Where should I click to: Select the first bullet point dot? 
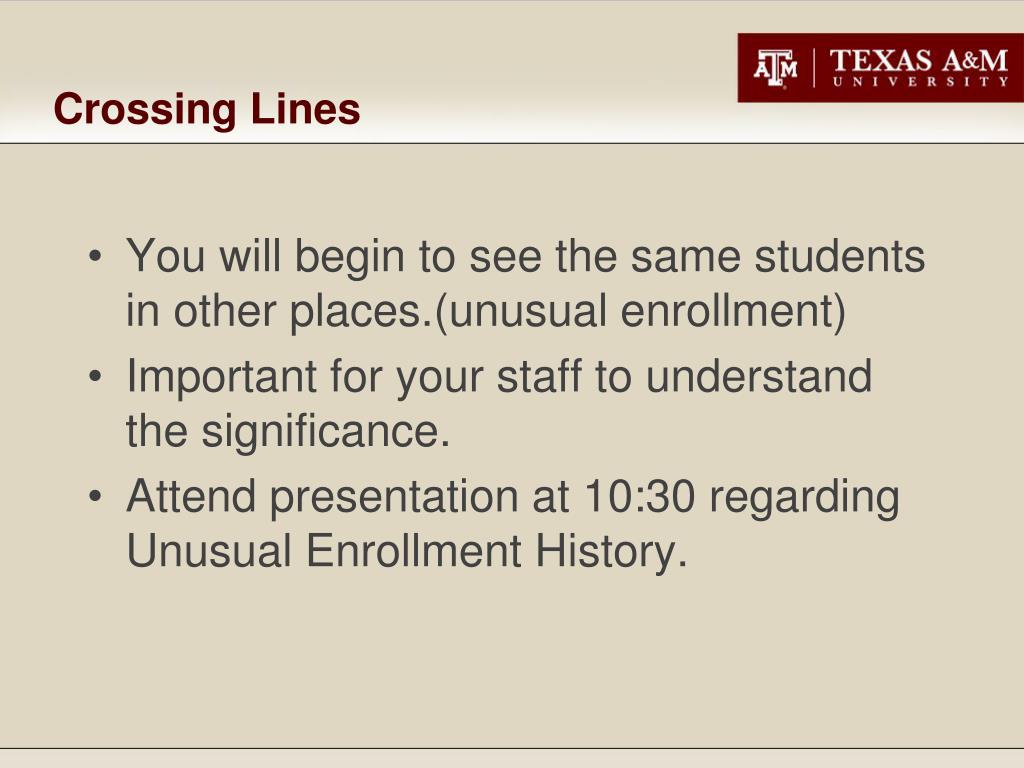(95, 256)
